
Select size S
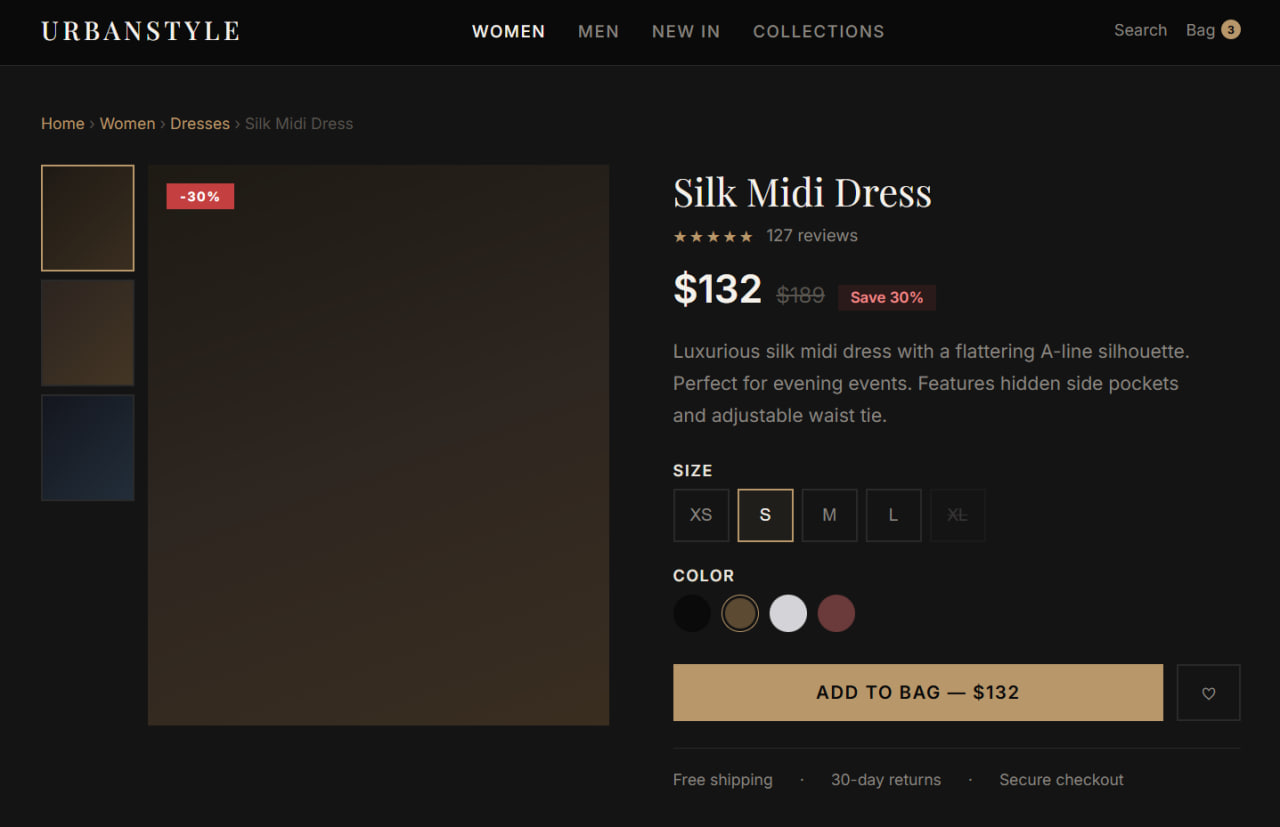pos(765,515)
